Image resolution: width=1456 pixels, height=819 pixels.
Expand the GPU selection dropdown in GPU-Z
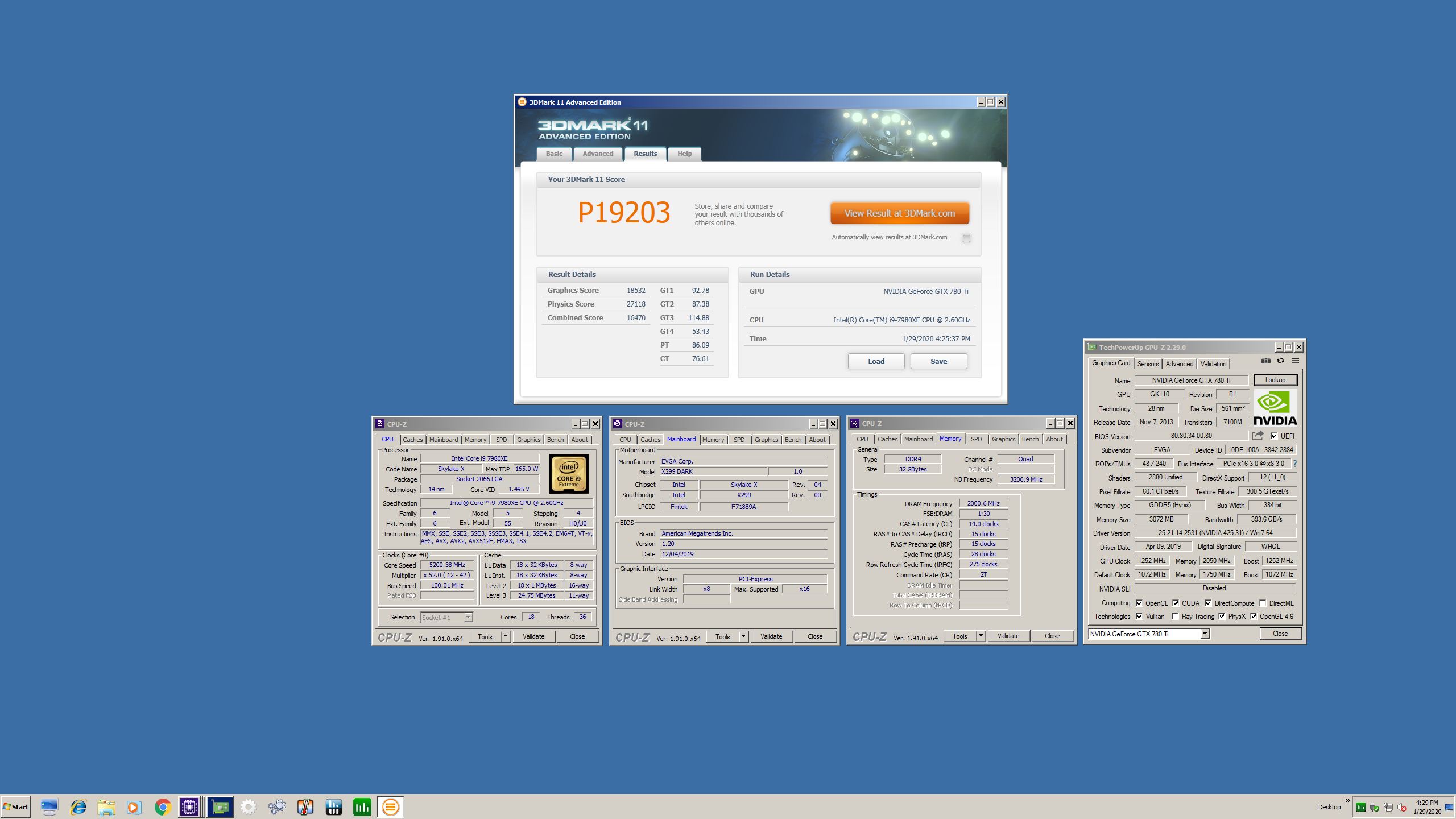(1205, 634)
